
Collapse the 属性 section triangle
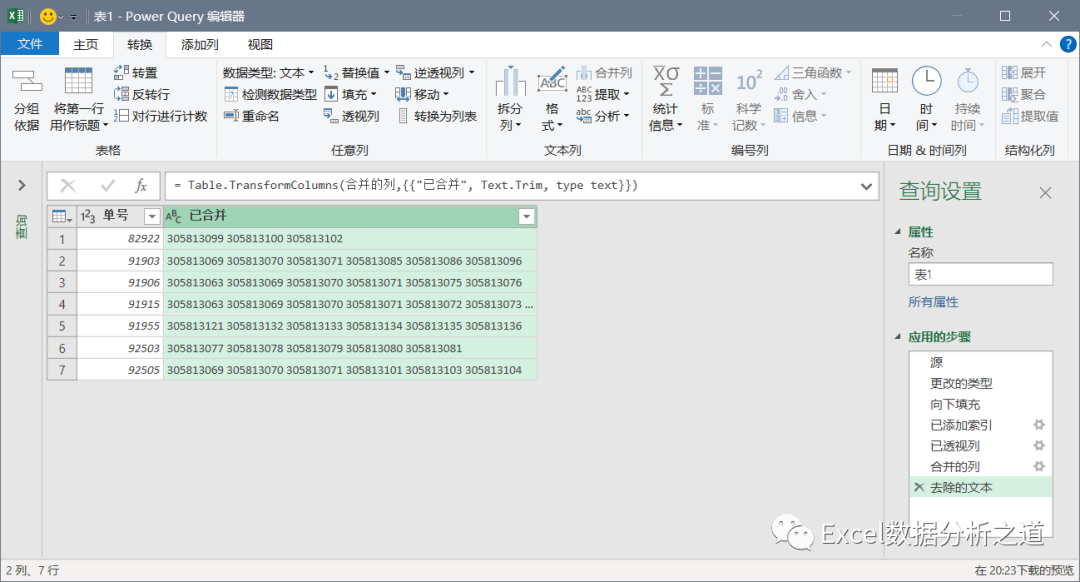(897, 232)
